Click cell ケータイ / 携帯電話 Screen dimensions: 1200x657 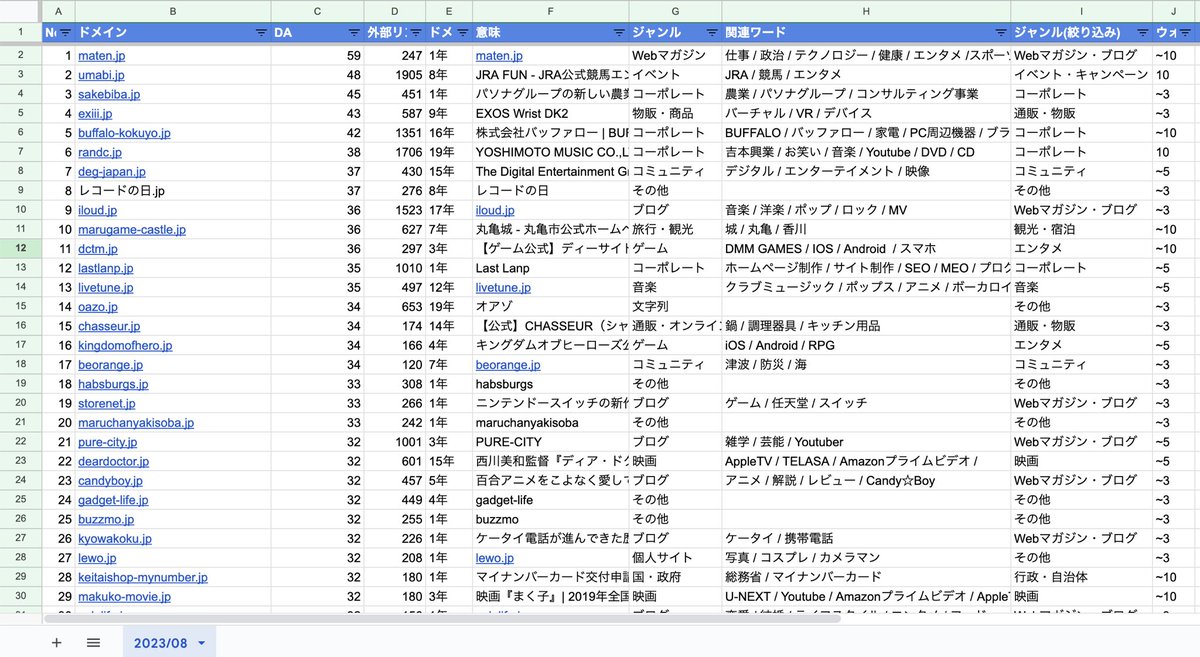(x=866, y=539)
